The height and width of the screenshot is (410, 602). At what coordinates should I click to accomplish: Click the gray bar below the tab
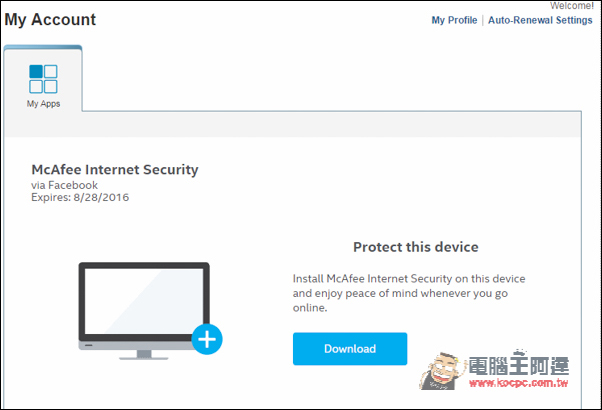coord(293,125)
